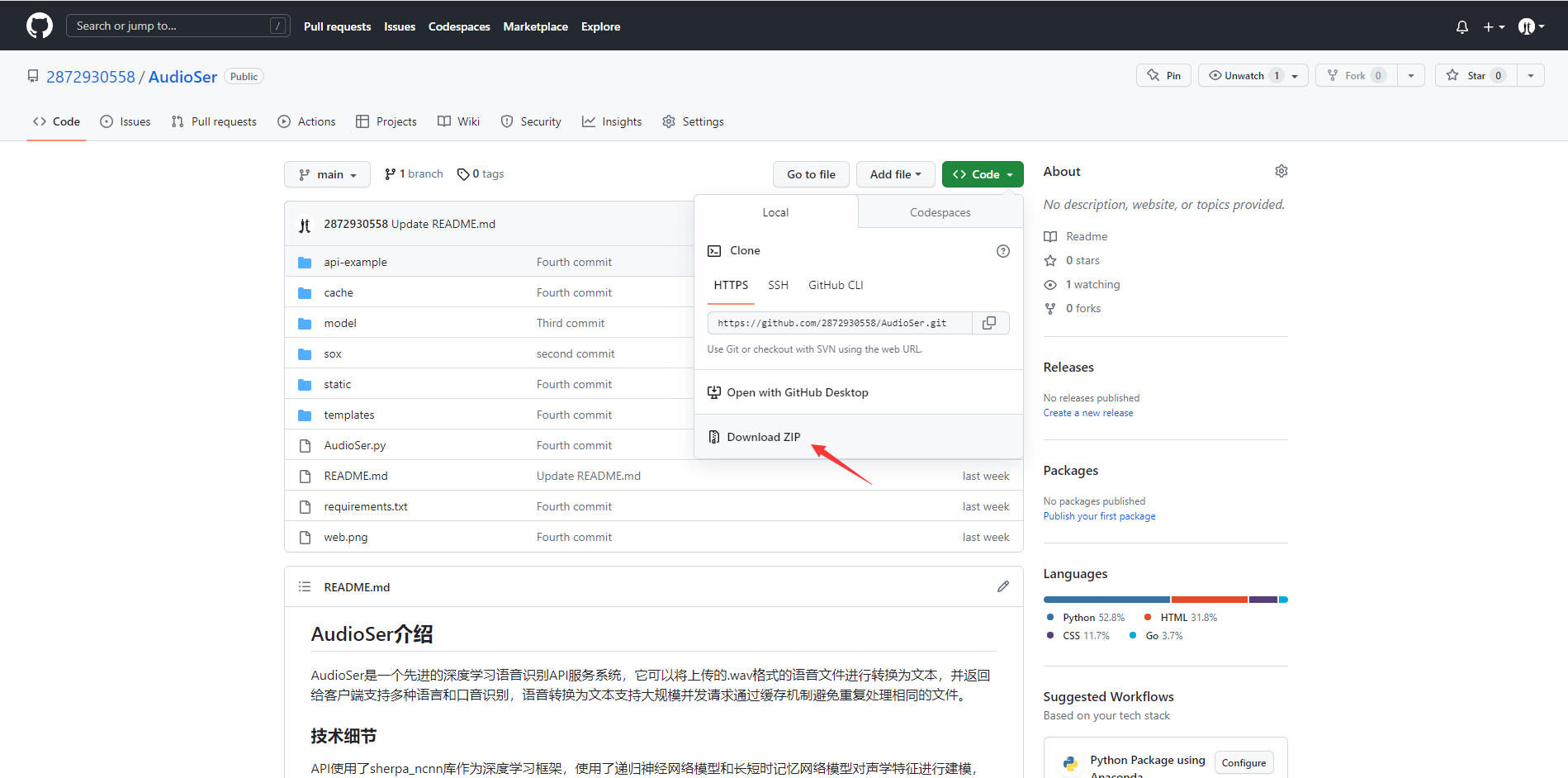The height and width of the screenshot is (778, 1568).
Task: Open Publish your first package link
Action: pyautogui.click(x=1100, y=516)
